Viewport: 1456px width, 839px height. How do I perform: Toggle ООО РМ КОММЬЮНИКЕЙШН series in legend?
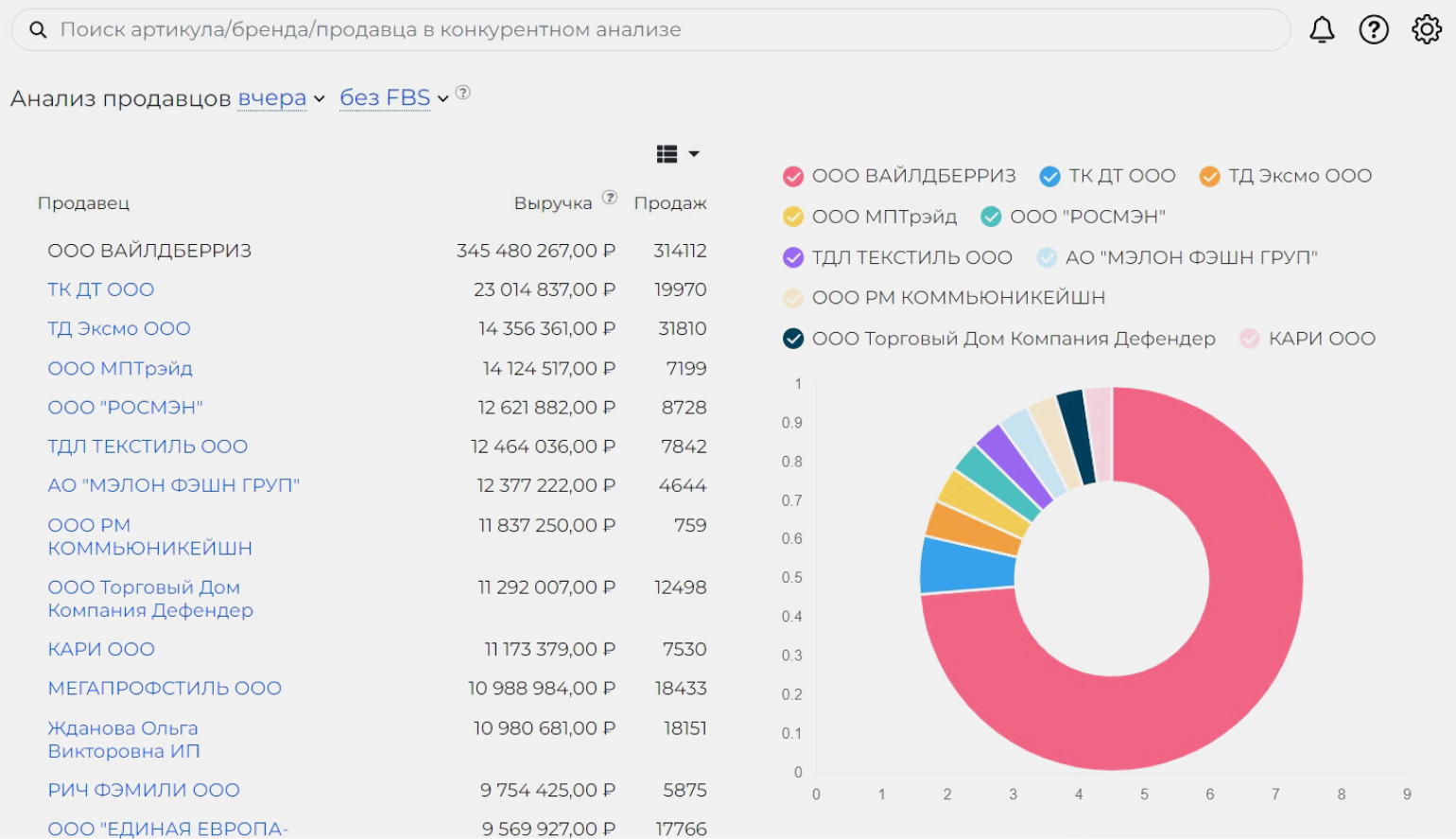[x=944, y=298]
